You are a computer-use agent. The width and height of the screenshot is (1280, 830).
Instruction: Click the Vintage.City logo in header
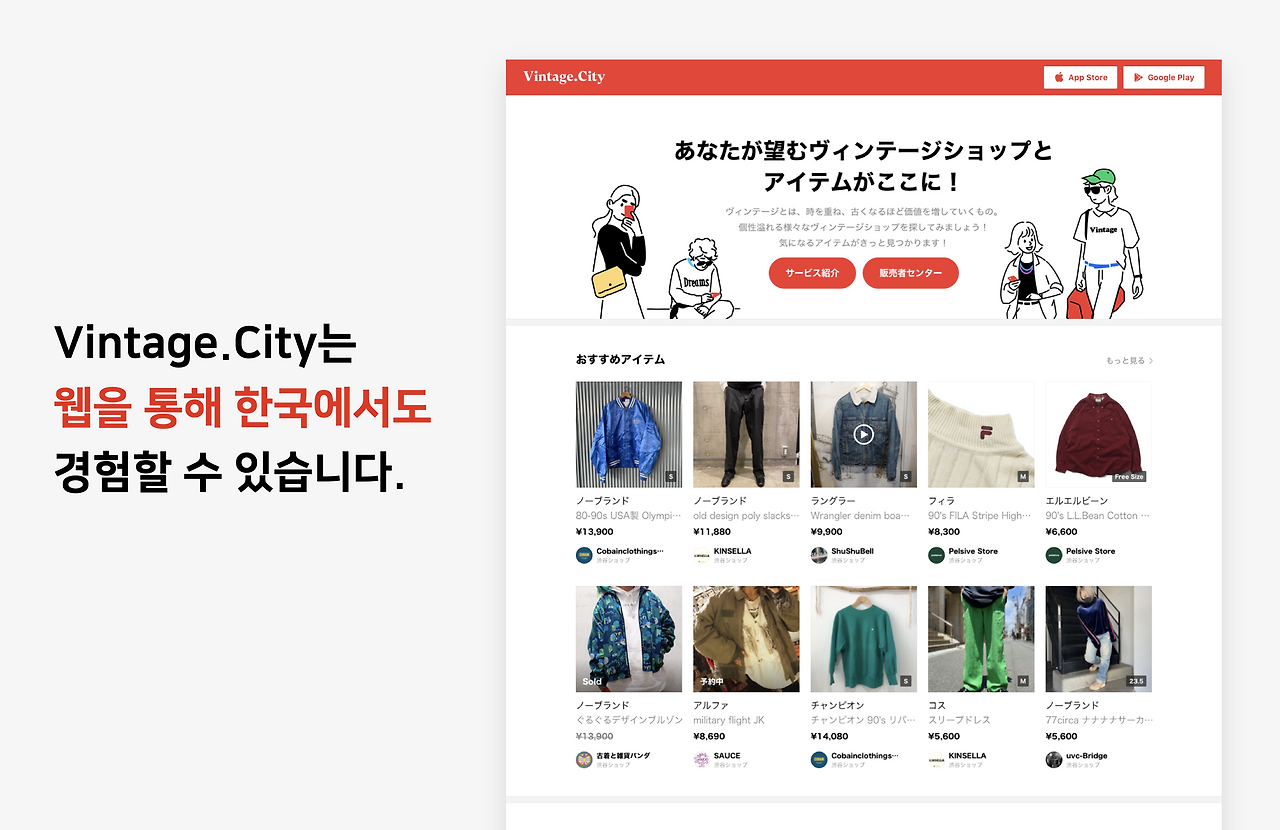coord(564,77)
